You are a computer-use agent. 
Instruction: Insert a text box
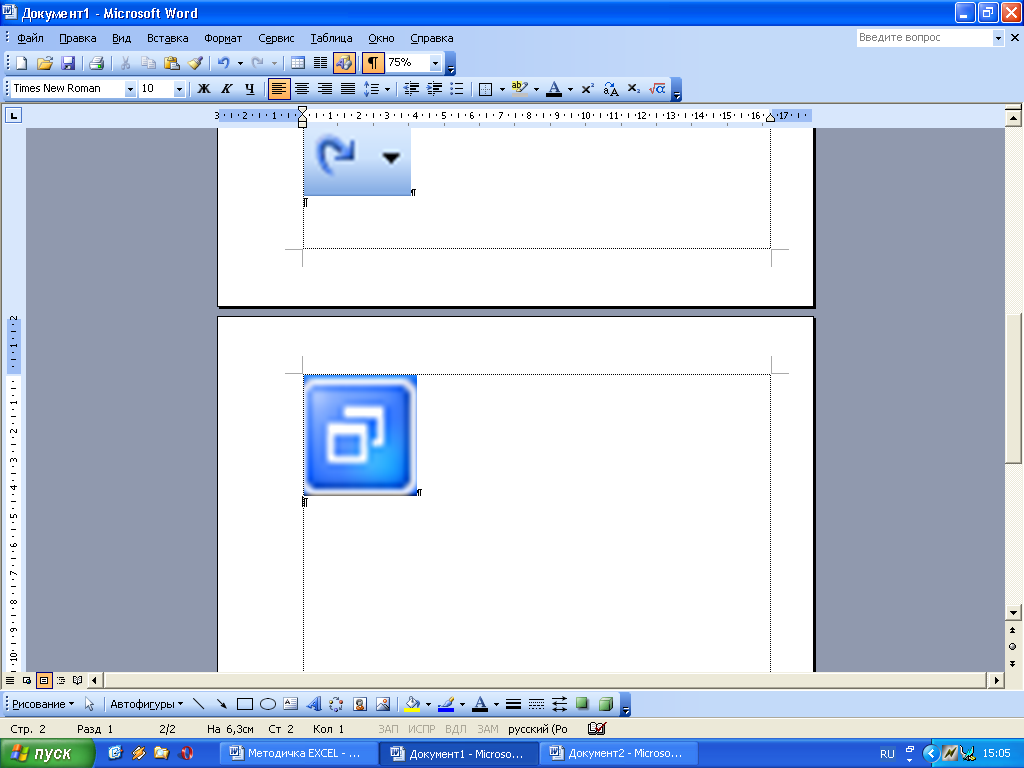tap(291, 704)
